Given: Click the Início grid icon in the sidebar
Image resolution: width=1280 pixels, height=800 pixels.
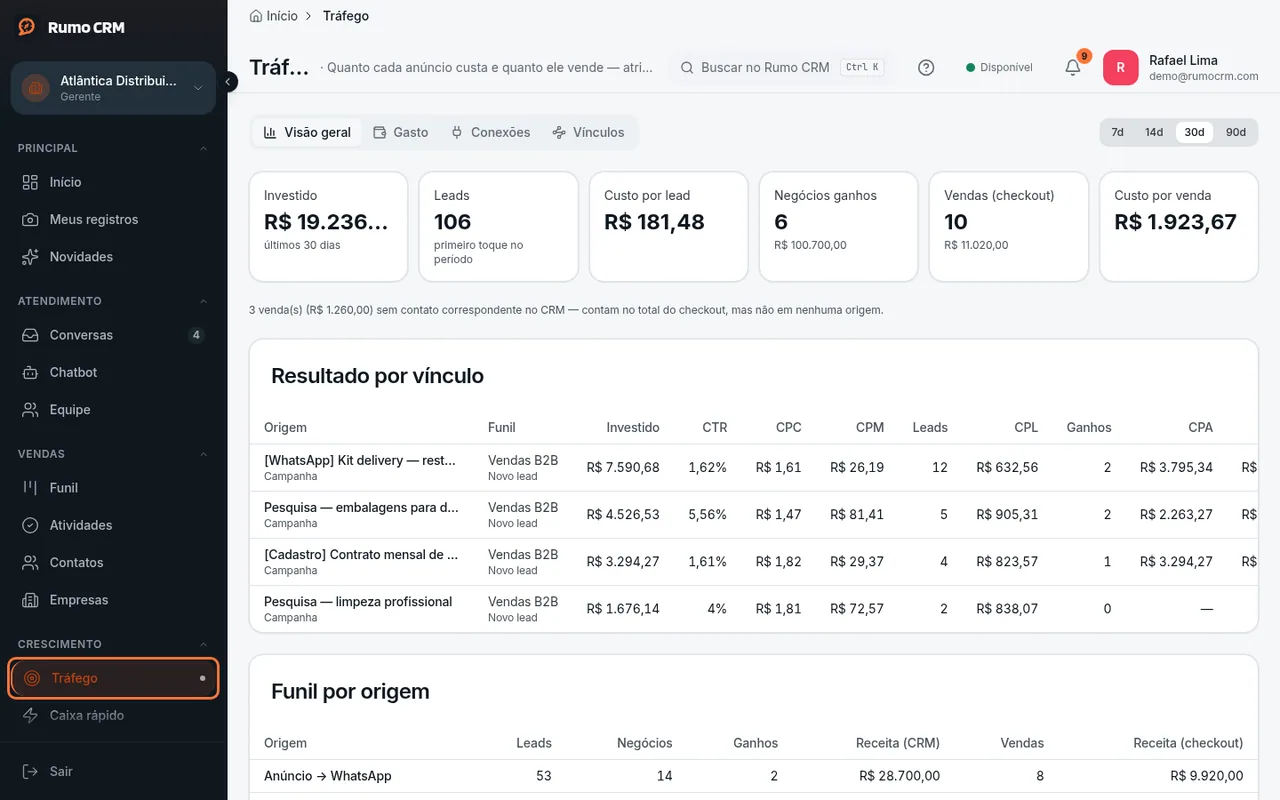Looking at the screenshot, I should pyautogui.click(x=31, y=182).
